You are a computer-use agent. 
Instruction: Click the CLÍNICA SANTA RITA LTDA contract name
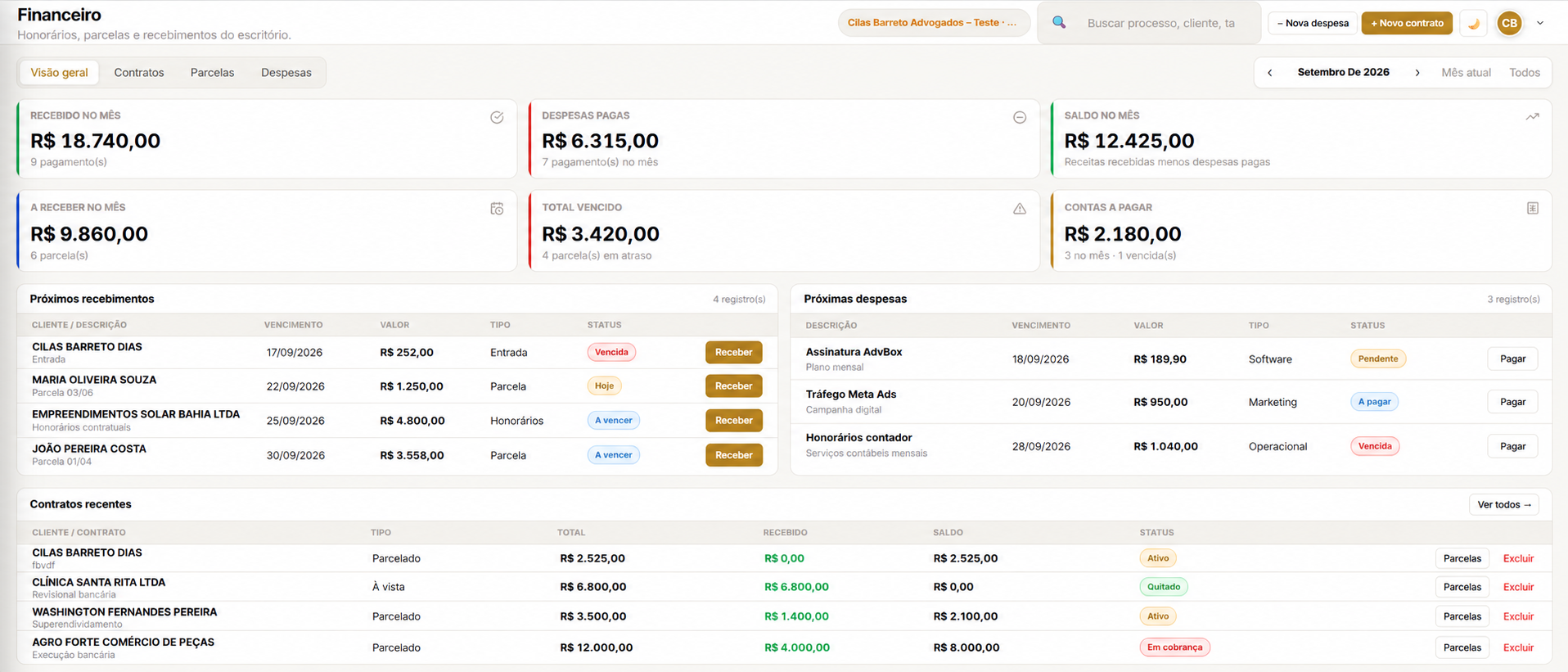coord(98,583)
